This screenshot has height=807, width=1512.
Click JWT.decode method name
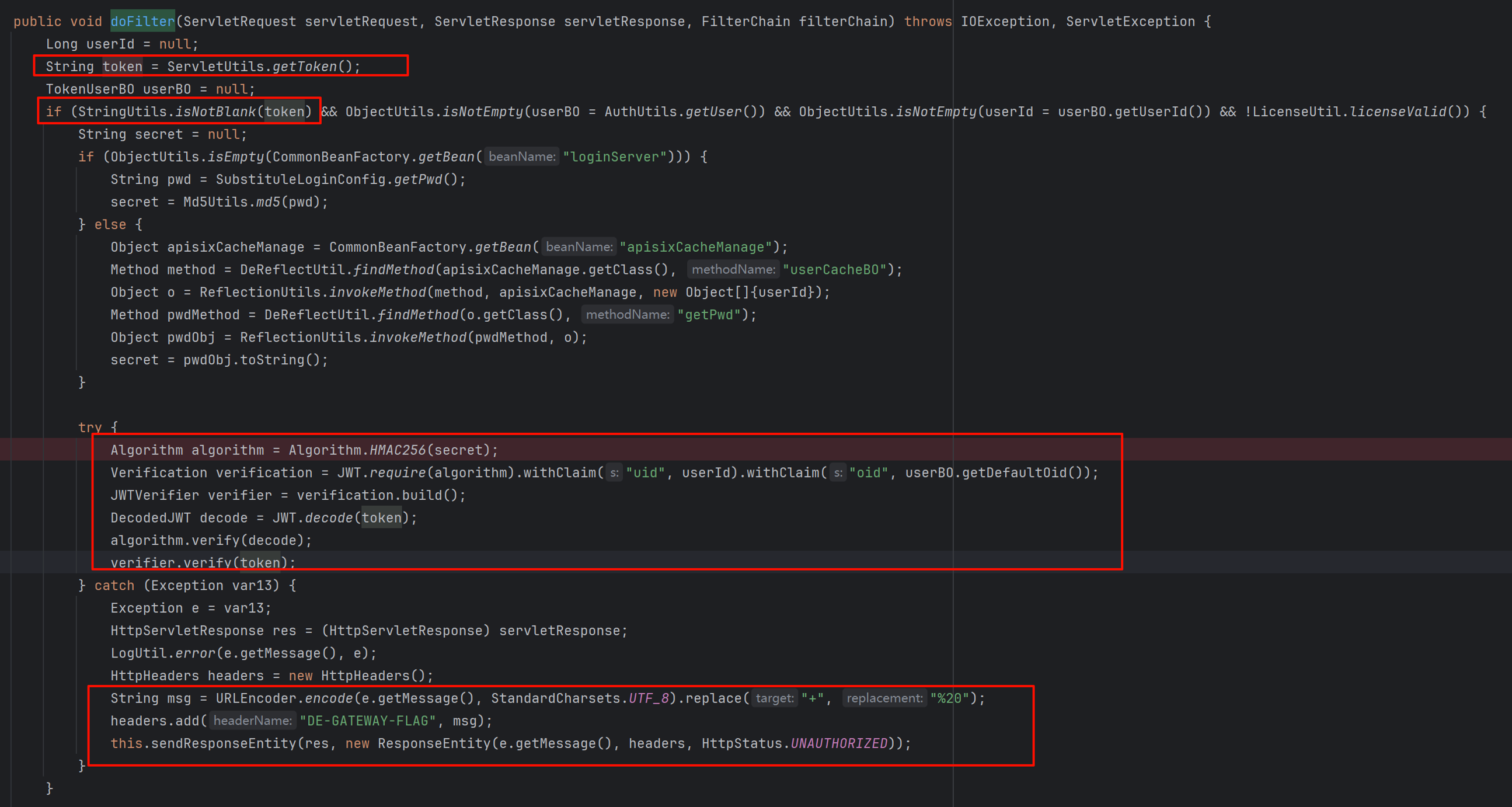tap(329, 518)
